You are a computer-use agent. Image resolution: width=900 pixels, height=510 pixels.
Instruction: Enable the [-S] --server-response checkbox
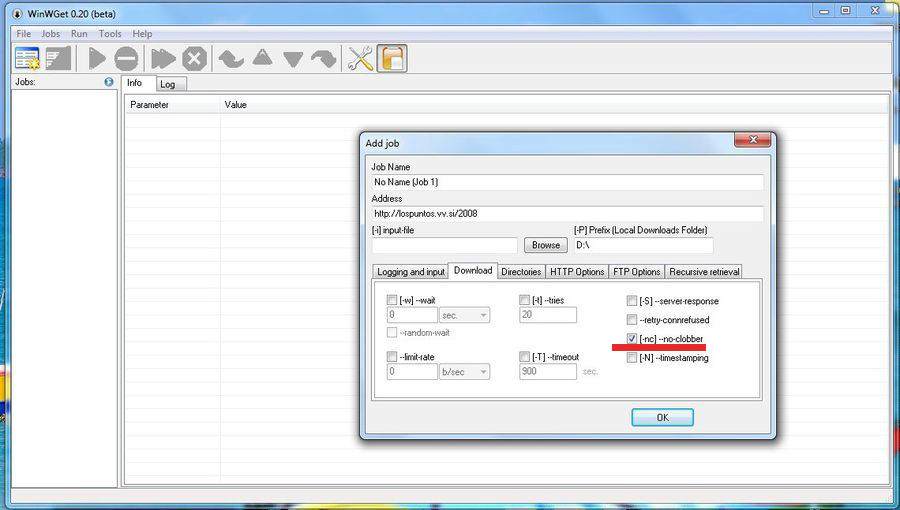coord(632,301)
